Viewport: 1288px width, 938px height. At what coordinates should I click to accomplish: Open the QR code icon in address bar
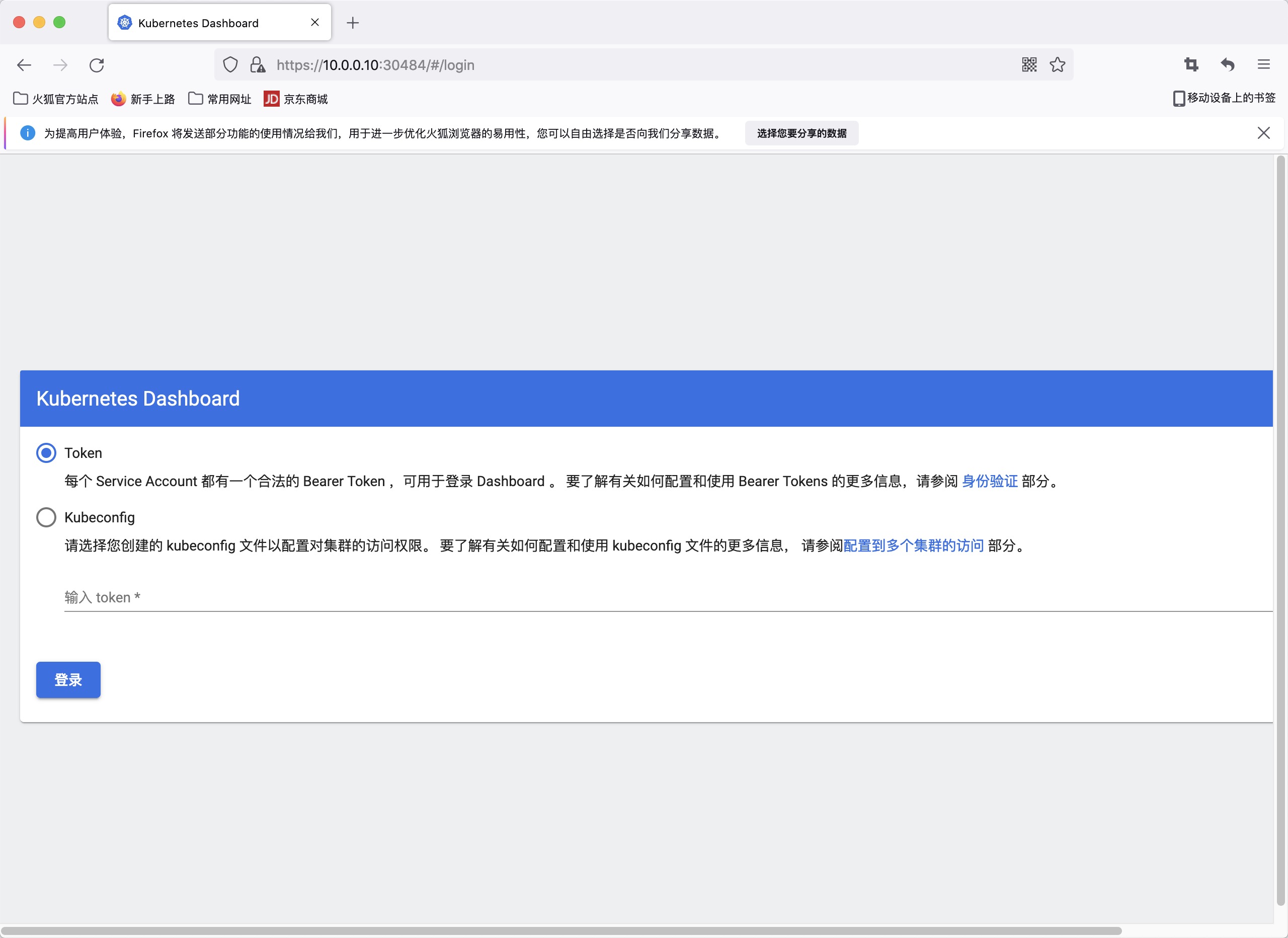pyautogui.click(x=1029, y=65)
